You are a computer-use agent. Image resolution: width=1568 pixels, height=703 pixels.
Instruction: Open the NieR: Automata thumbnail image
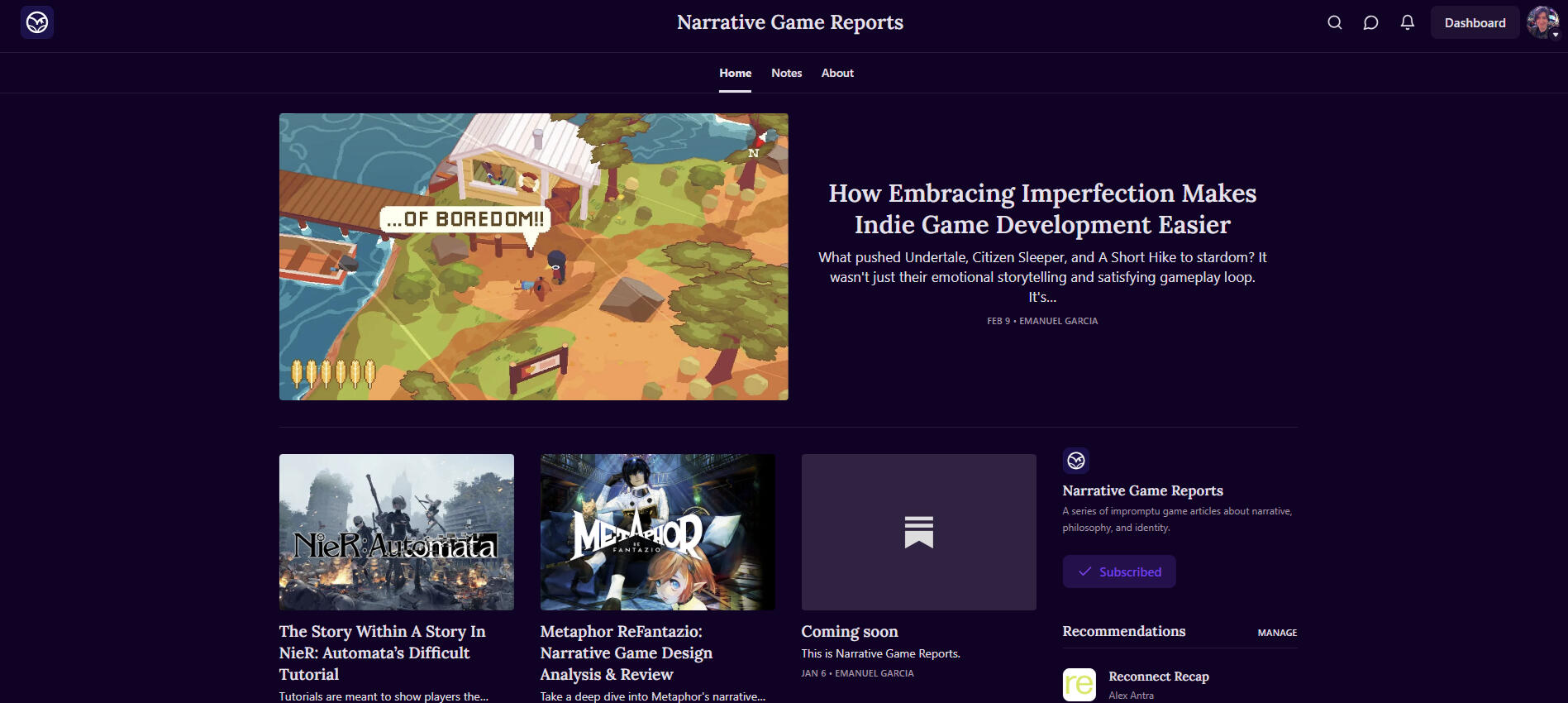point(396,532)
